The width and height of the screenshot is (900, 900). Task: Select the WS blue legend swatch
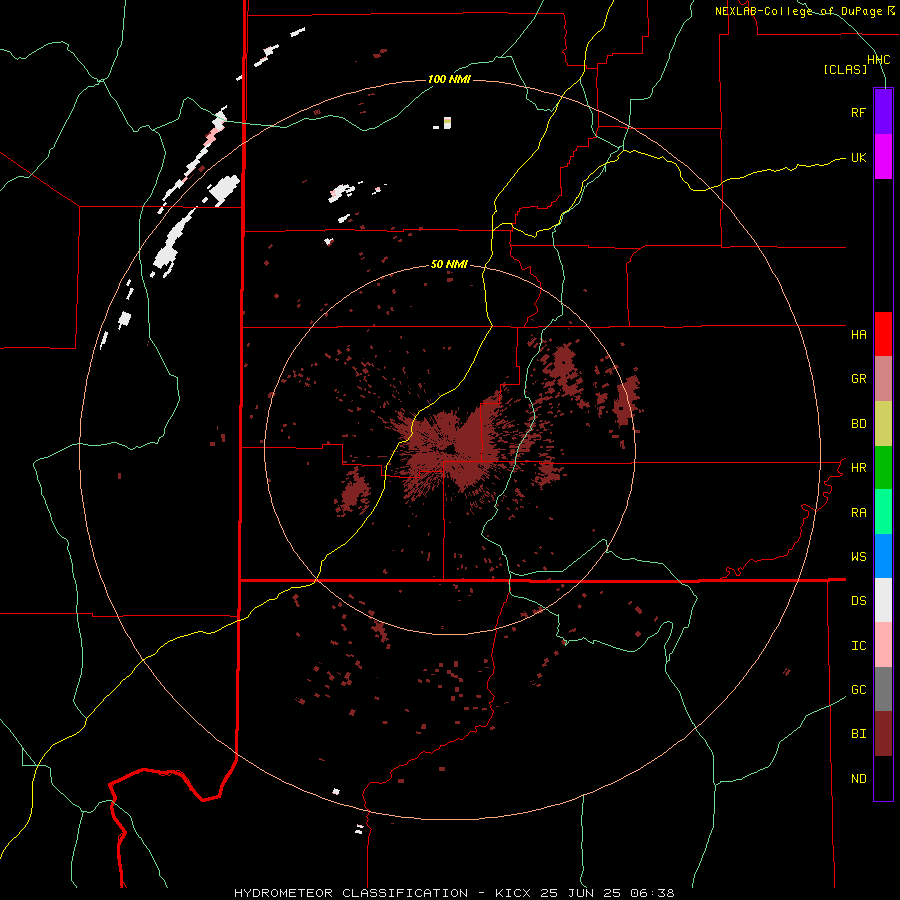click(x=883, y=556)
